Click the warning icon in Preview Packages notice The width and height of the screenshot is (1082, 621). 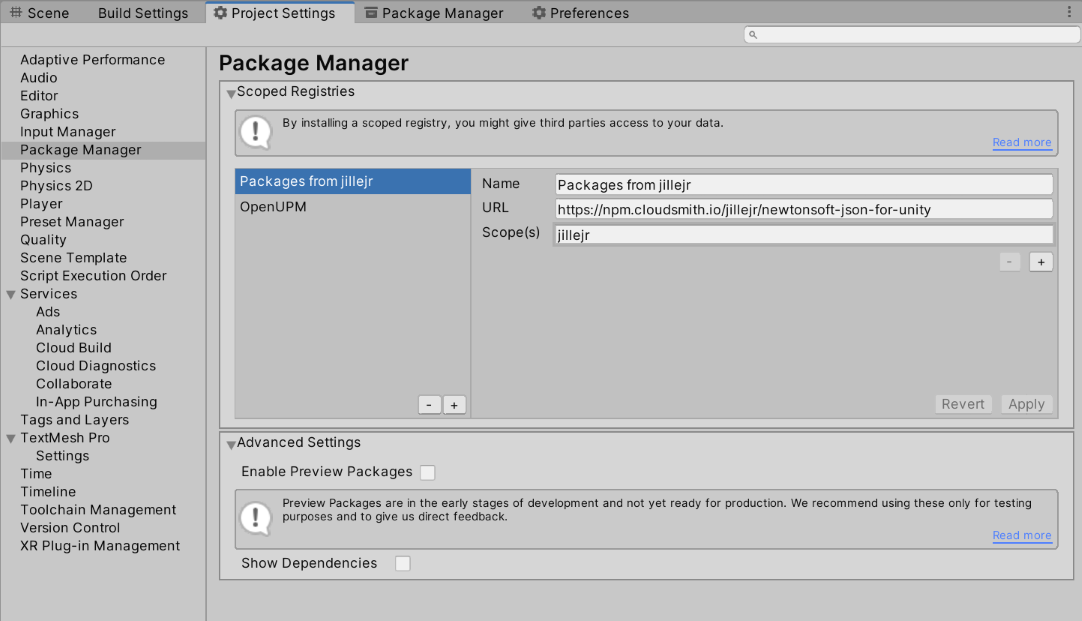coord(257,517)
